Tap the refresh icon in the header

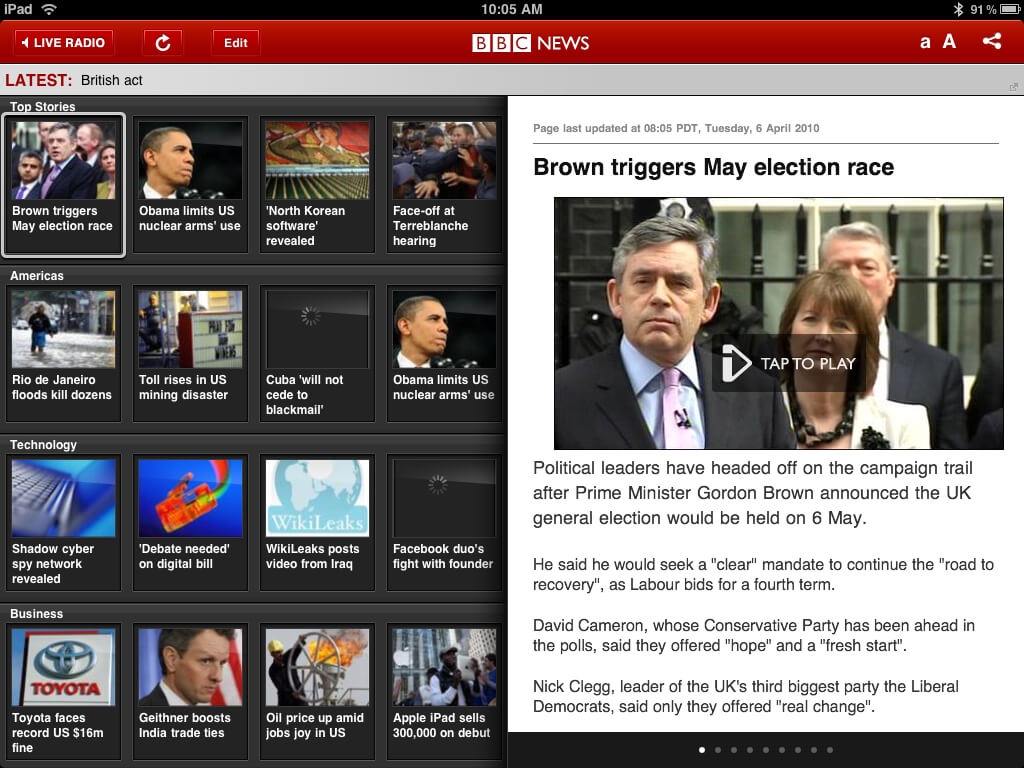[163, 43]
